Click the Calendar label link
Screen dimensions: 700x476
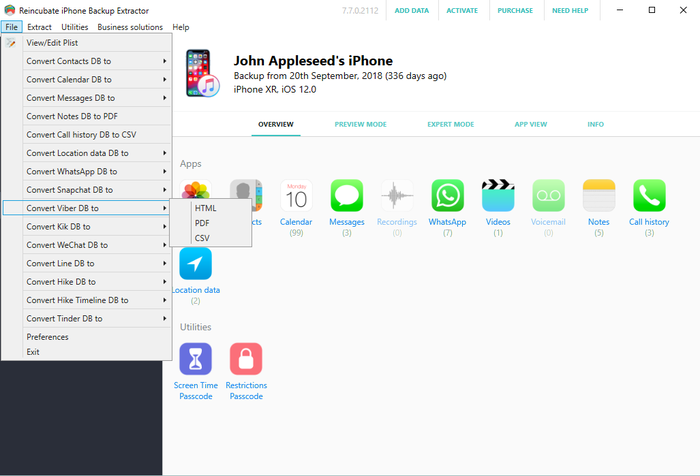(x=296, y=222)
